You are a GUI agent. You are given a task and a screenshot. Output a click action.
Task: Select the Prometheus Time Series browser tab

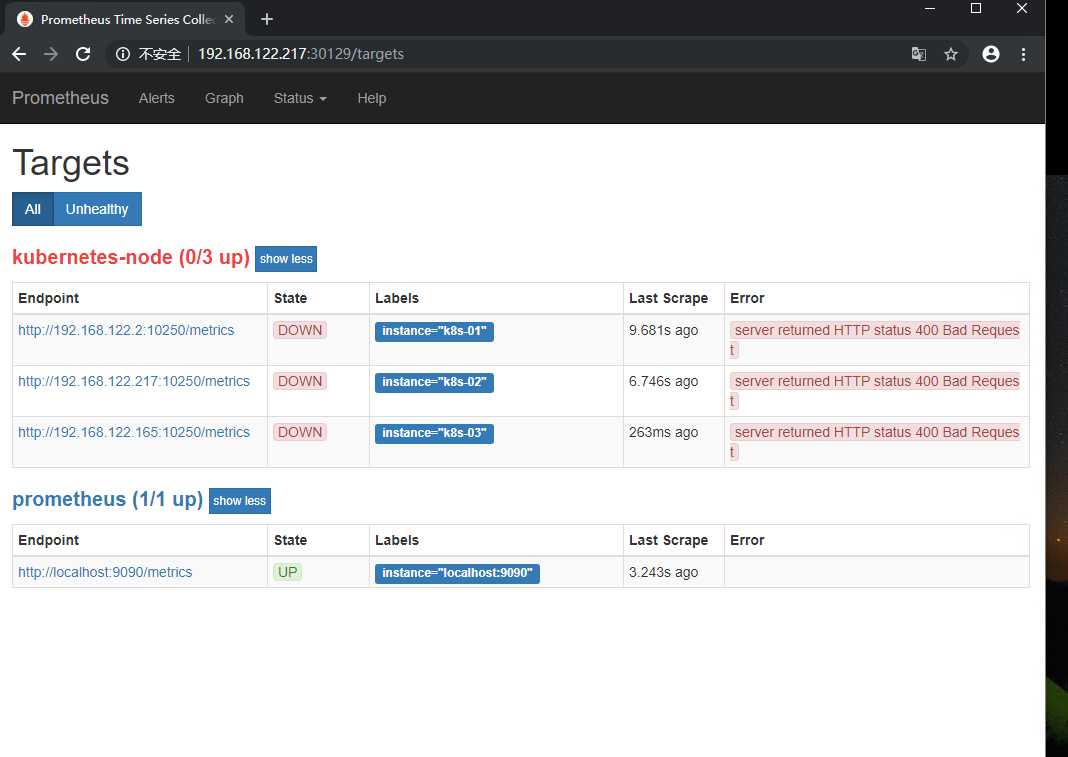point(126,19)
